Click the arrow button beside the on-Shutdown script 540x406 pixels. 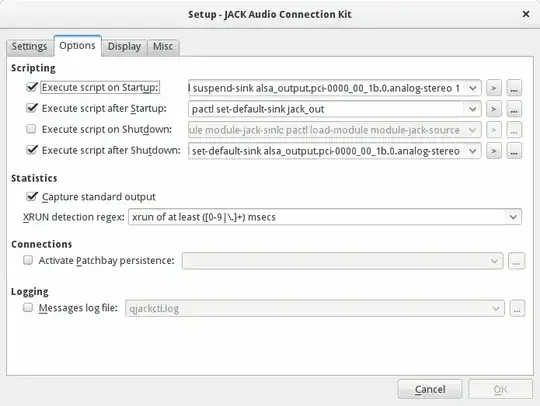tap(494, 130)
